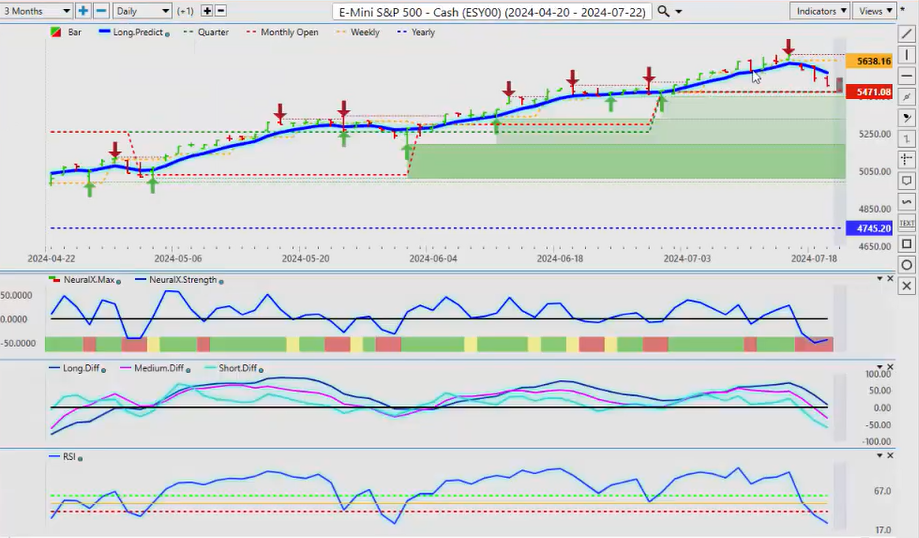Toggle the NeuralX.Strength legend label
The image size is (919, 538).
183,280
